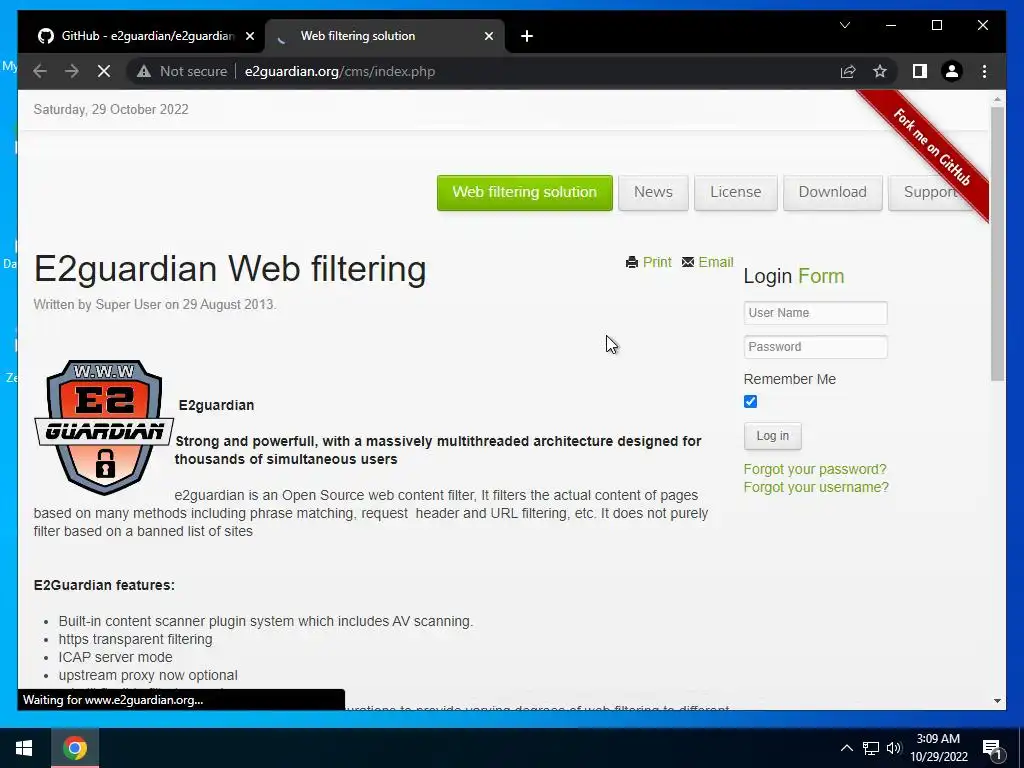1024x768 pixels.
Task: Click the Not secure warning icon
Action: pyautogui.click(x=144, y=71)
